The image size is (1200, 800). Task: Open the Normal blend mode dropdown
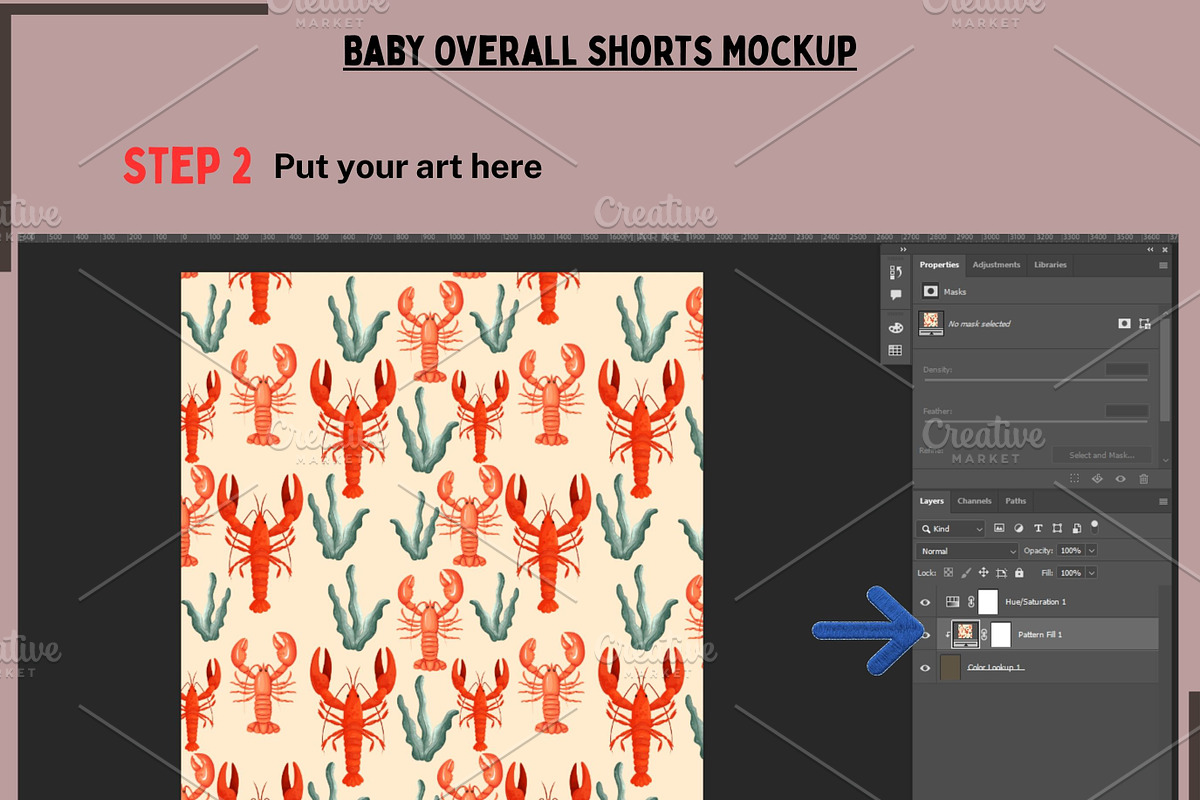[967, 551]
